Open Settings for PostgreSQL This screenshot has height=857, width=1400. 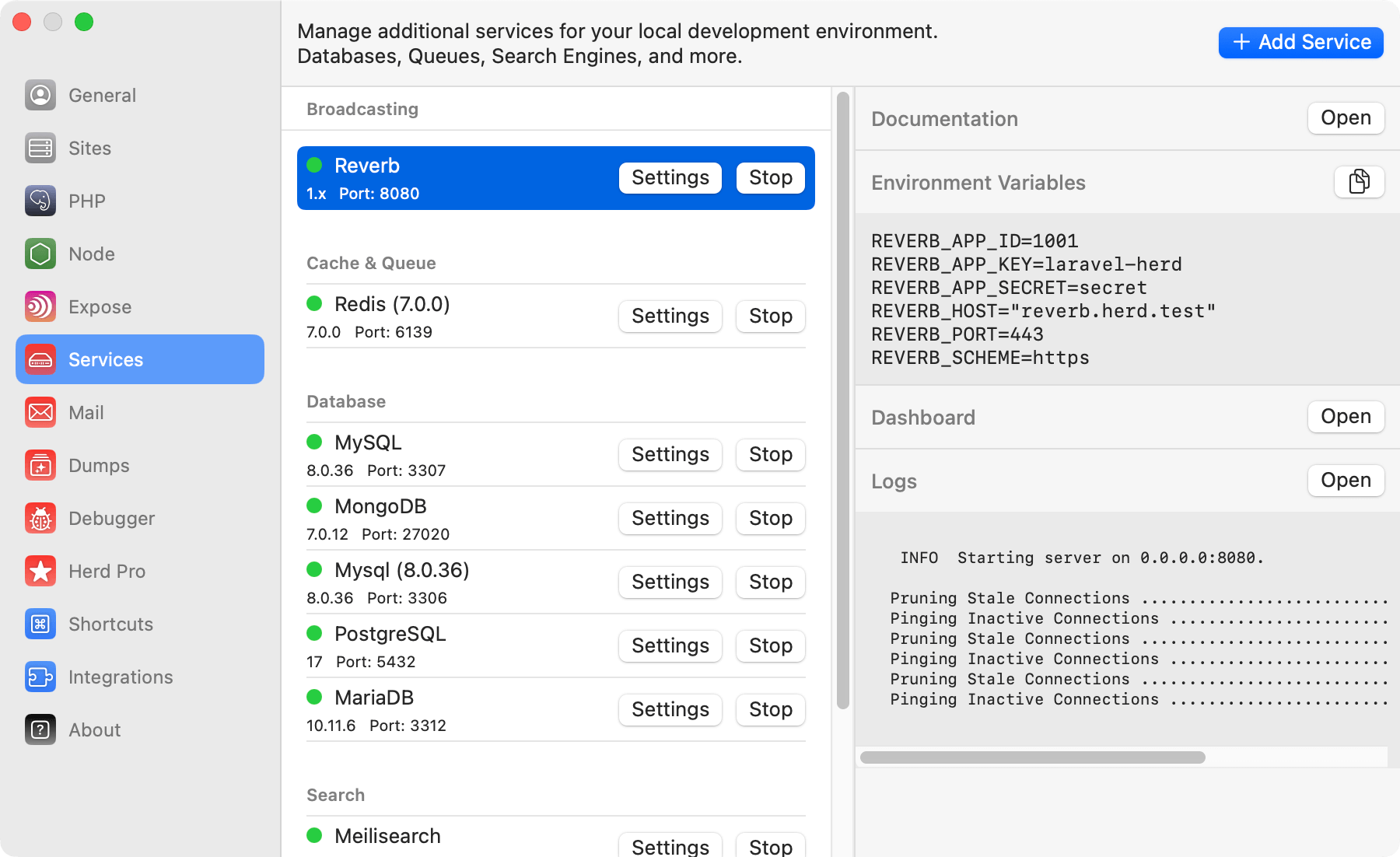(670, 646)
